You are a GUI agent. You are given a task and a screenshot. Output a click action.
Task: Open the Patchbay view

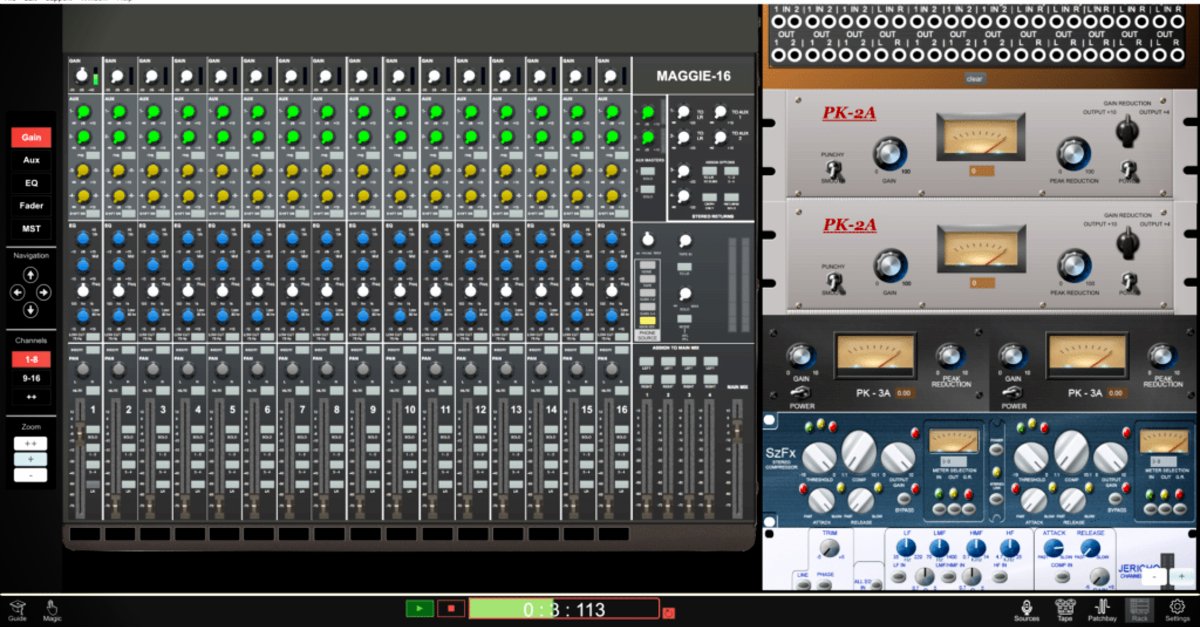1101,609
